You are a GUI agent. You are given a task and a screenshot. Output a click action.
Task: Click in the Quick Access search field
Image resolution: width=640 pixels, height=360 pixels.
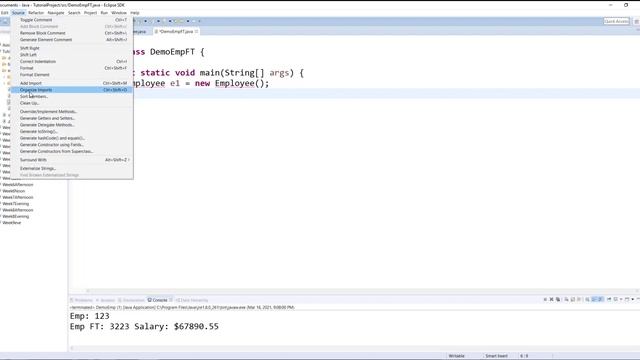click(616, 21)
